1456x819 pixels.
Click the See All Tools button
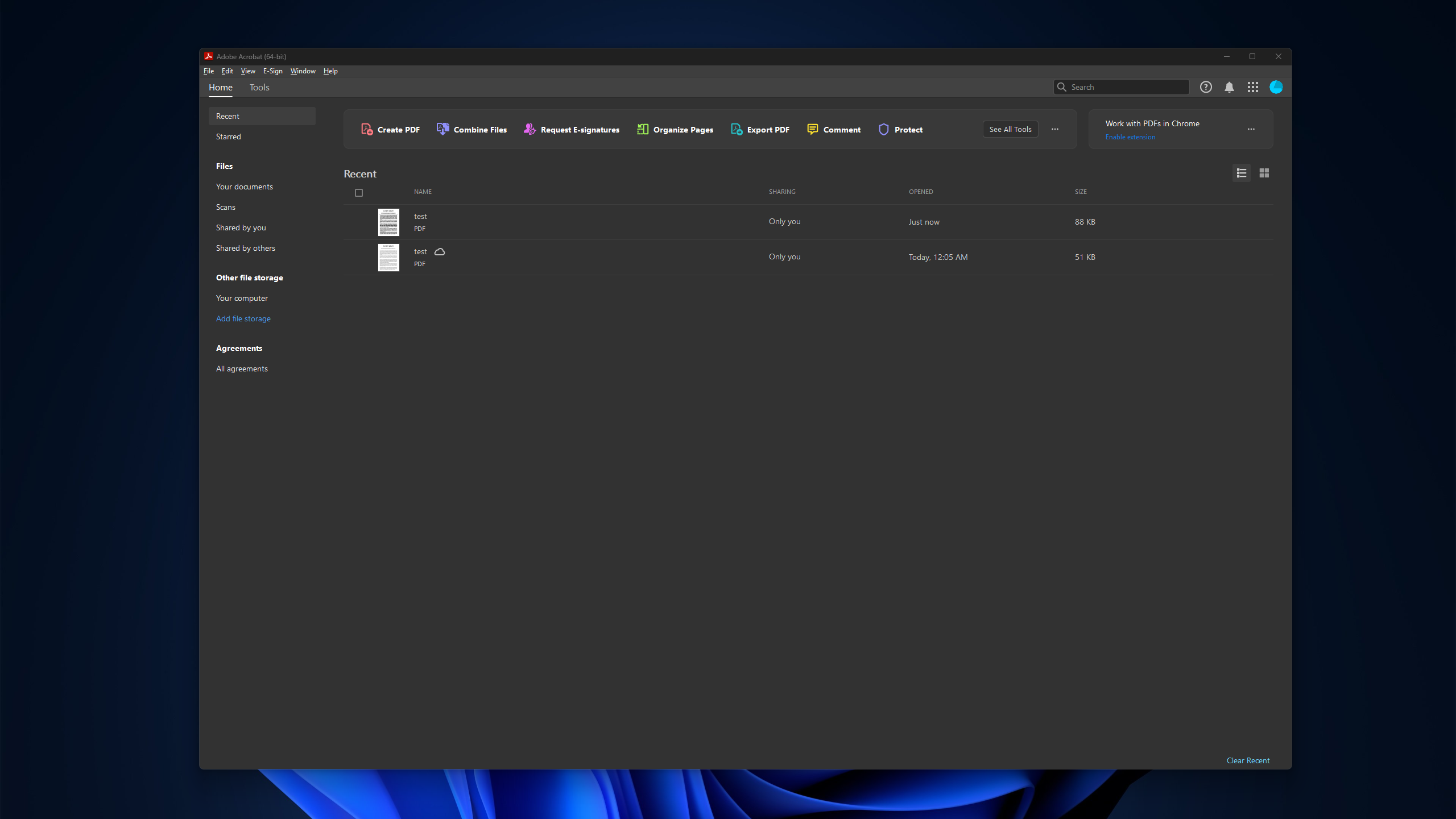(x=1010, y=129)
